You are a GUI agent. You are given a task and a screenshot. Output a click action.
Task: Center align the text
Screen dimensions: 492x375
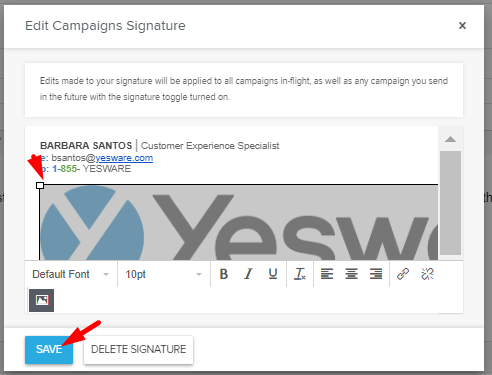click(351, 274)
